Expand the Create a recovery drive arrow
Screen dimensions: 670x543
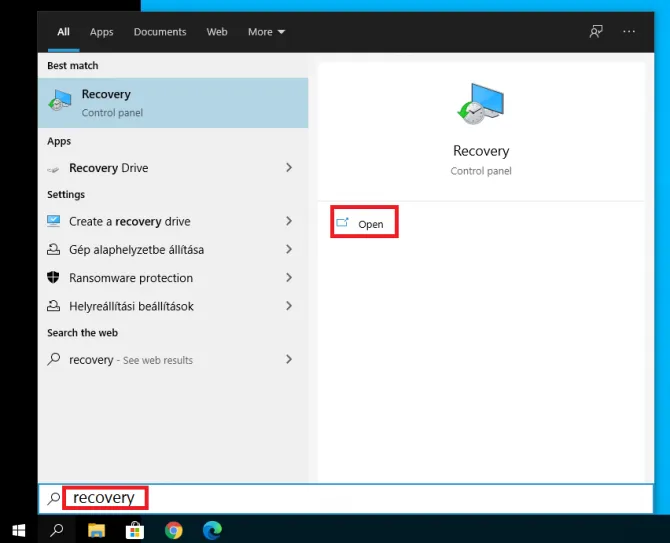(x=289, y=221)
